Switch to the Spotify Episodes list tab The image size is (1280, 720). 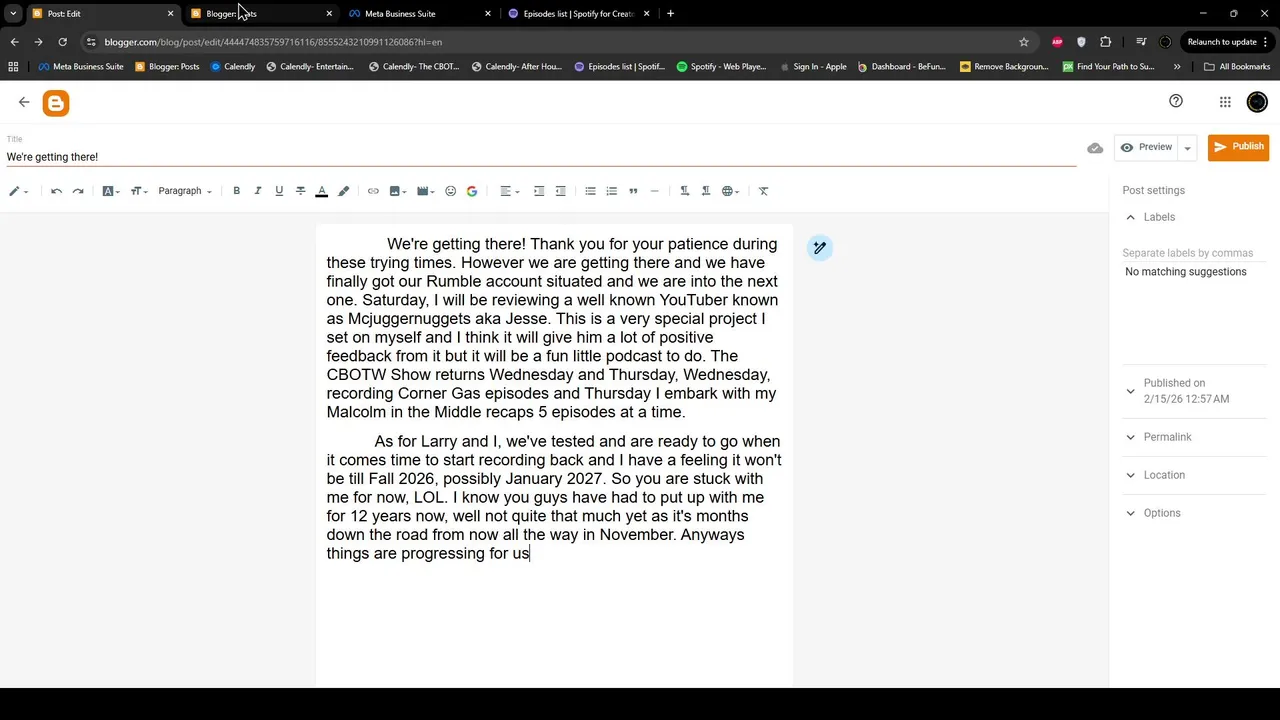point(578,14)
